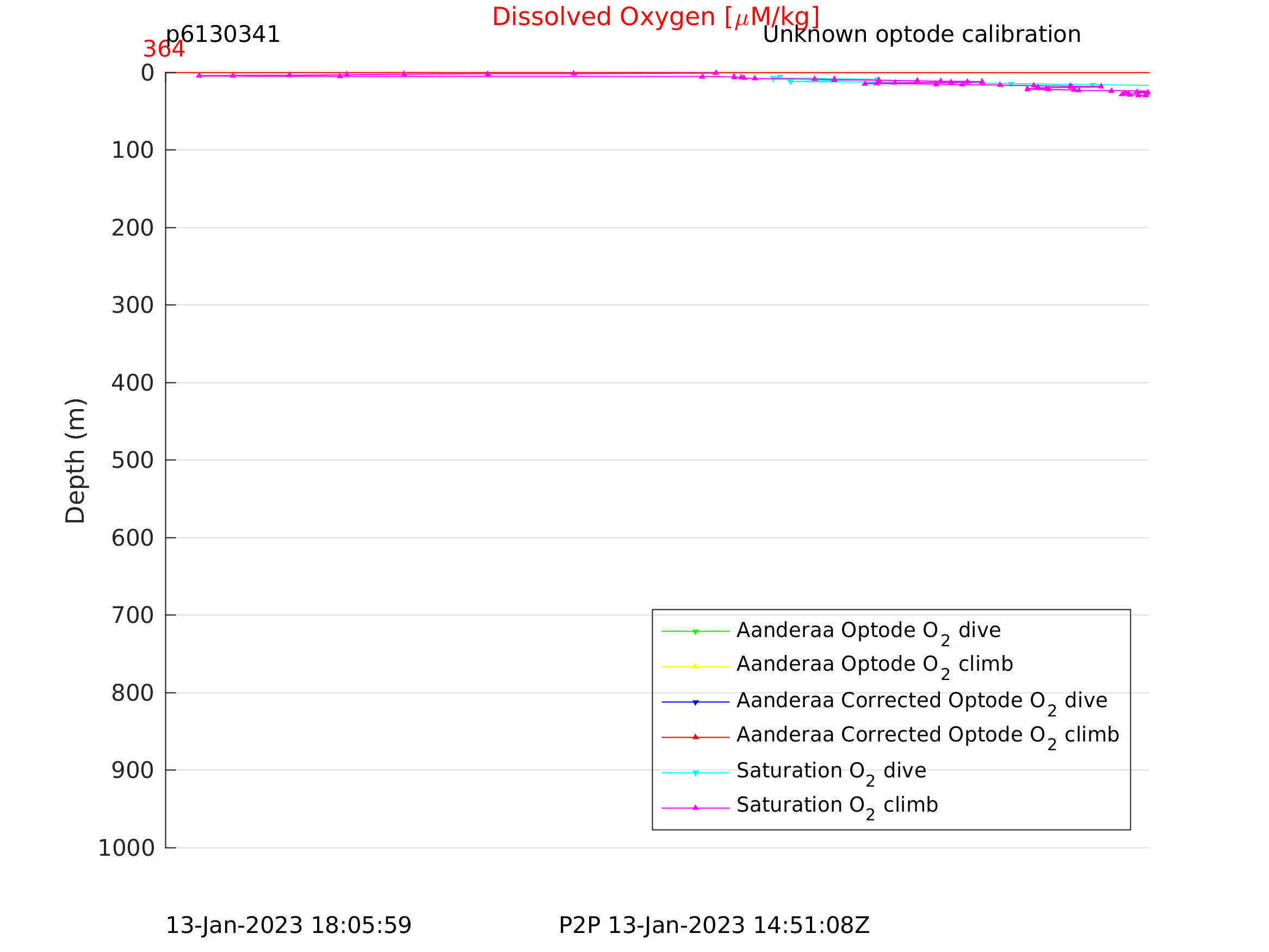Image resolution: width=1269 pixels, height=952 pixels.
Task: Click the depth tick label '100'
Action: 133,150
